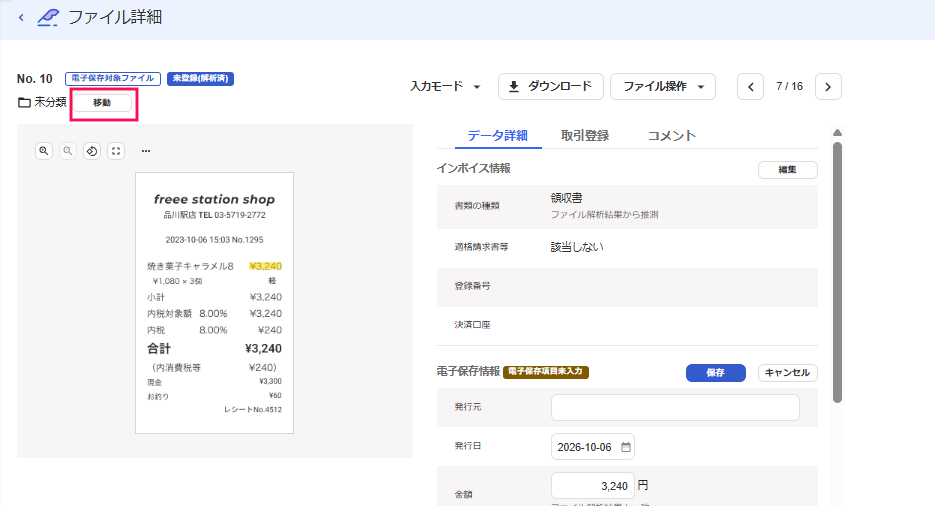Click the 電子保存項目未入力 badge
The image size is (935, 506).
[x=546, y=371]
